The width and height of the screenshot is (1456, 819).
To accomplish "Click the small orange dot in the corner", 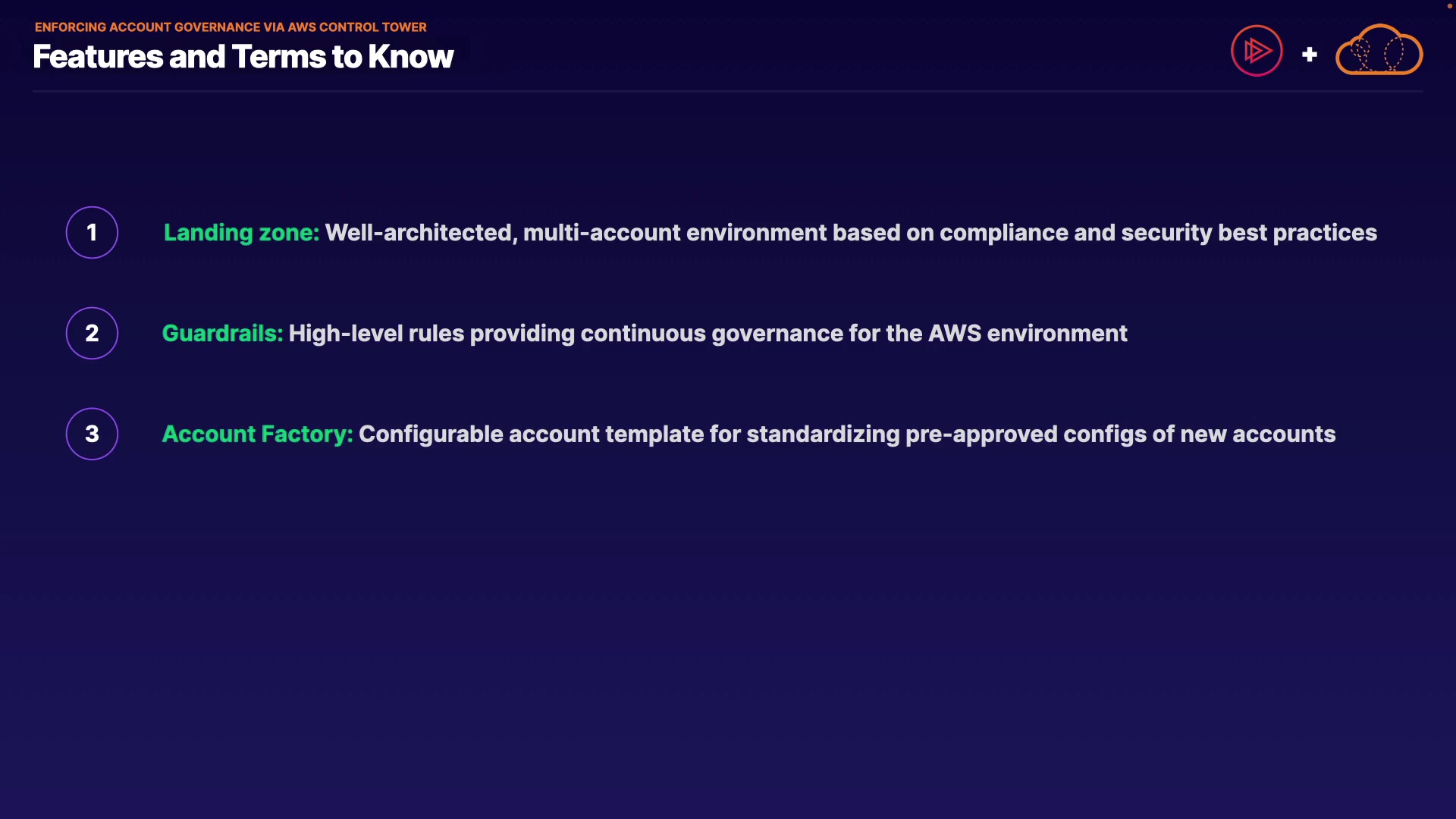I will coord(1449,6).
